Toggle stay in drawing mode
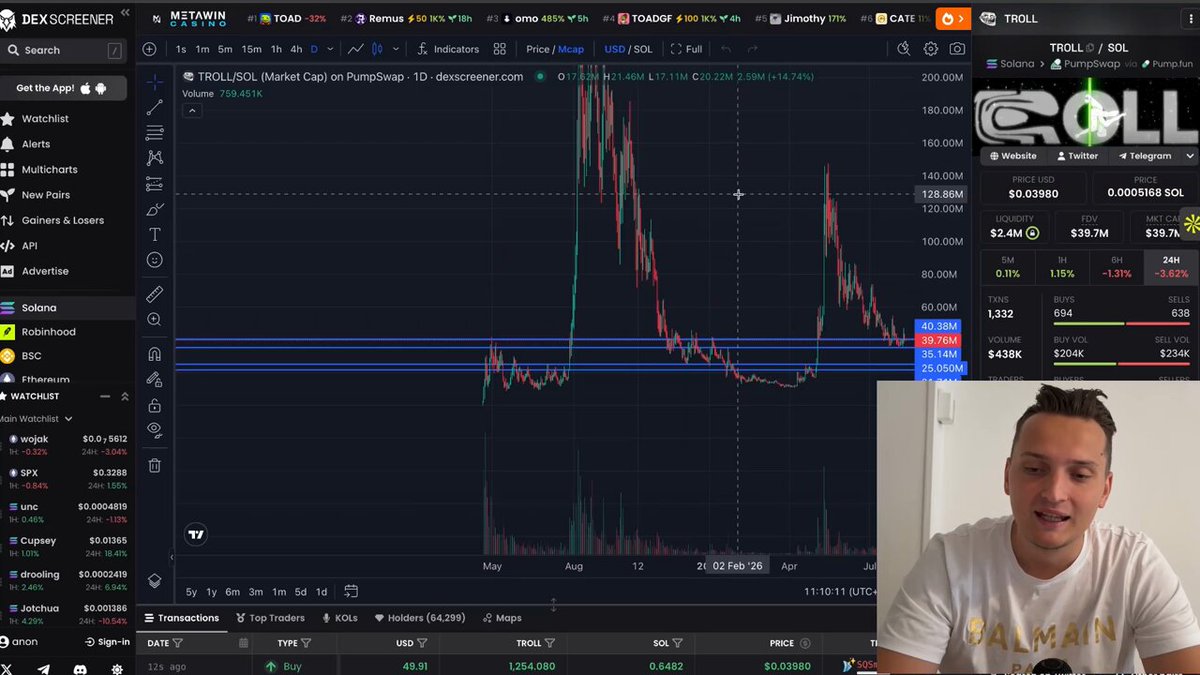Screen dimensions: 1200x675 point(154,379)
